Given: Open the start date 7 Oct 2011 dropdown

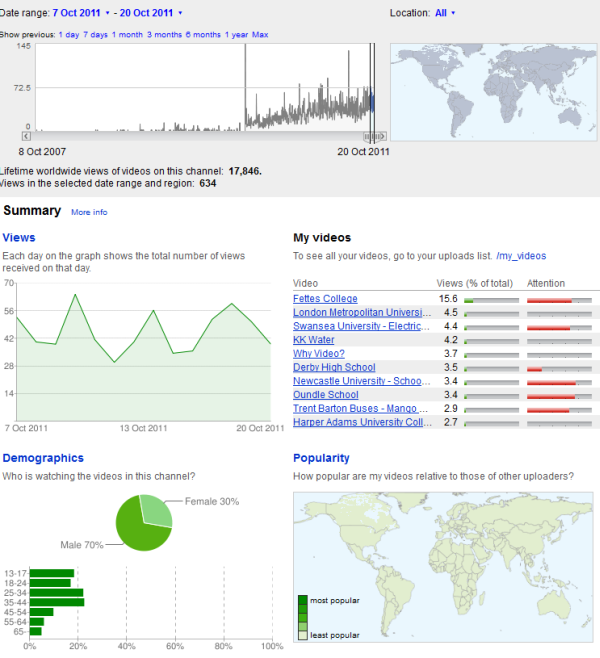Looking at the screenshot, I should 81,13.
